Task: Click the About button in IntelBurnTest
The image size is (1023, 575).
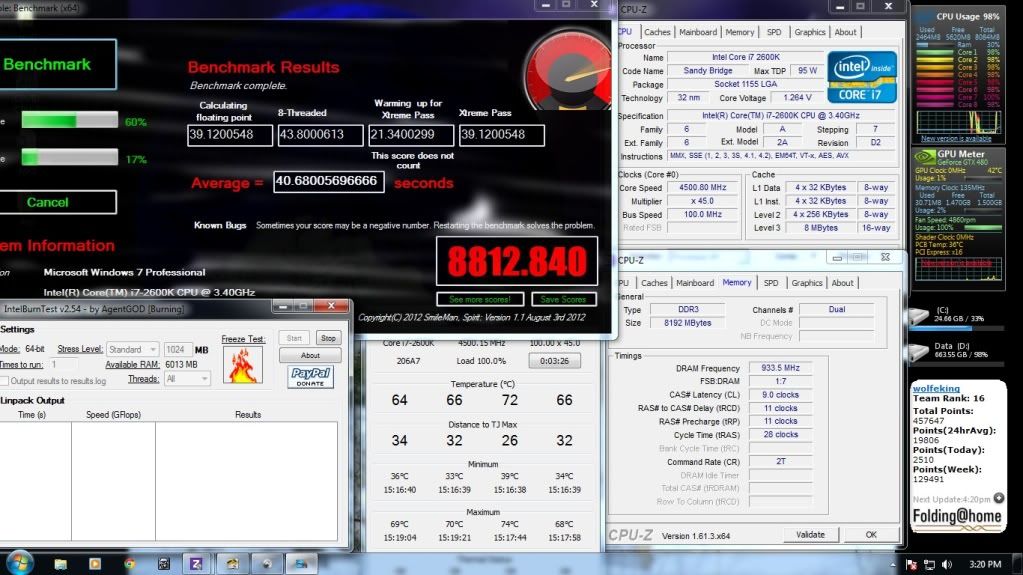Action: pos(310,356)
